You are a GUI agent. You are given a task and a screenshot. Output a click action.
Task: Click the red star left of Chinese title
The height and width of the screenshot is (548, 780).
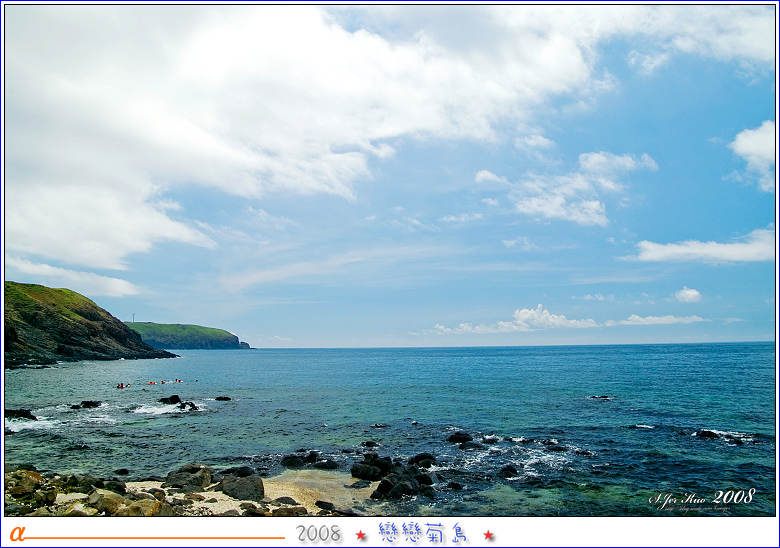click(x=361, y=535)
